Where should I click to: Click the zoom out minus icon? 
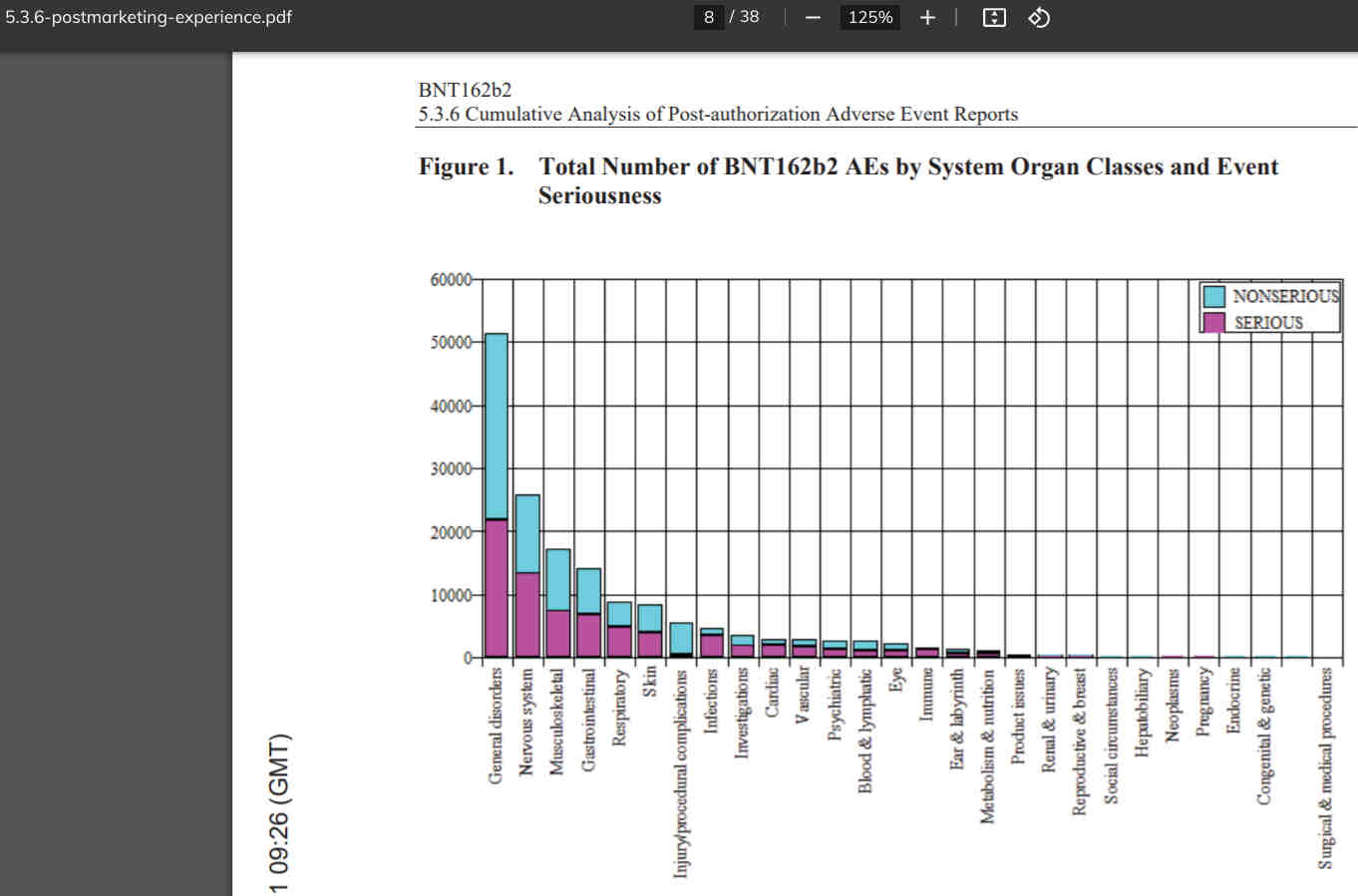pyautogui.click(x=813, y=17)
